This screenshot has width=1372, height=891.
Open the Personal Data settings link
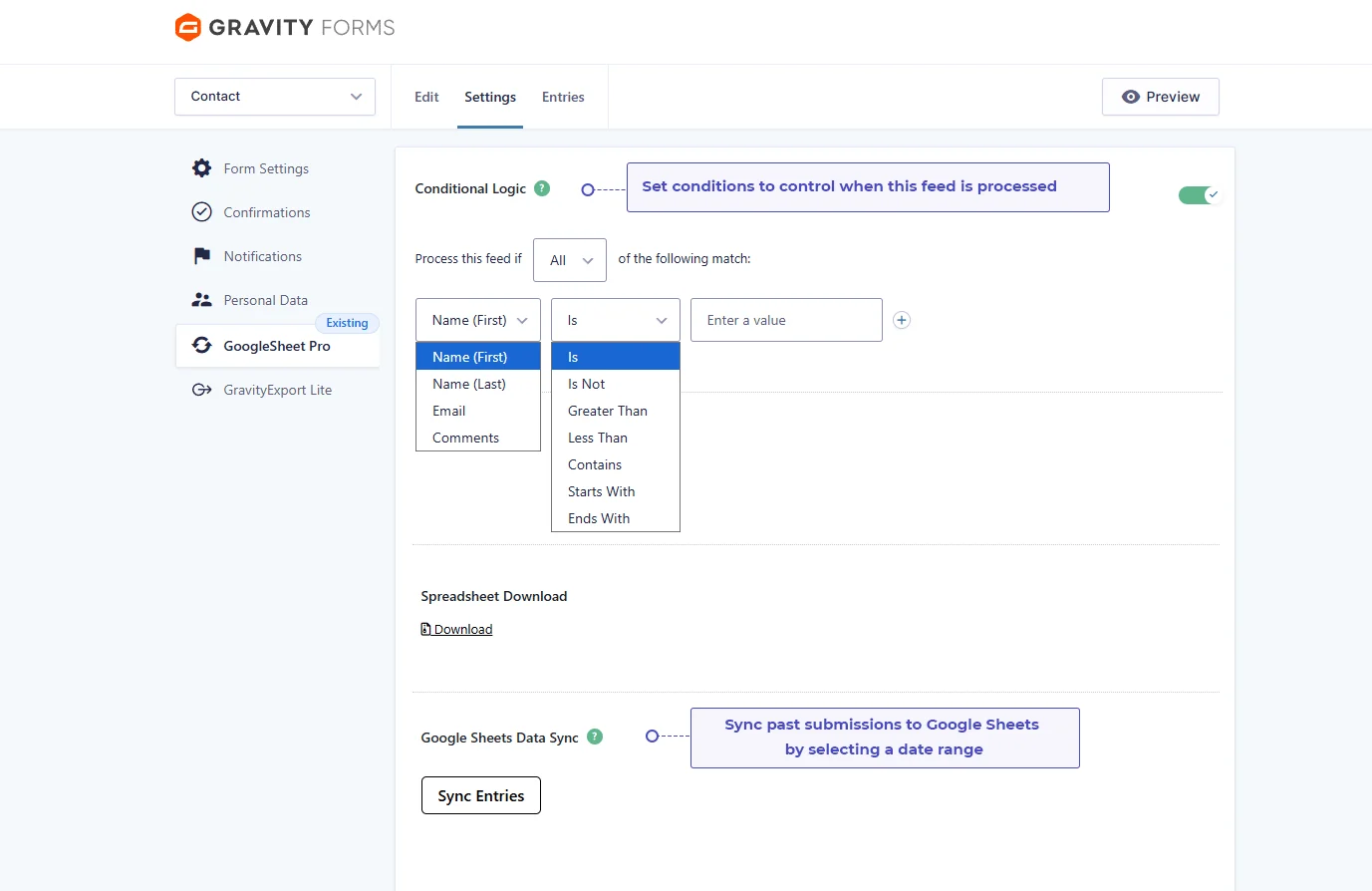(x=266, y=300)
